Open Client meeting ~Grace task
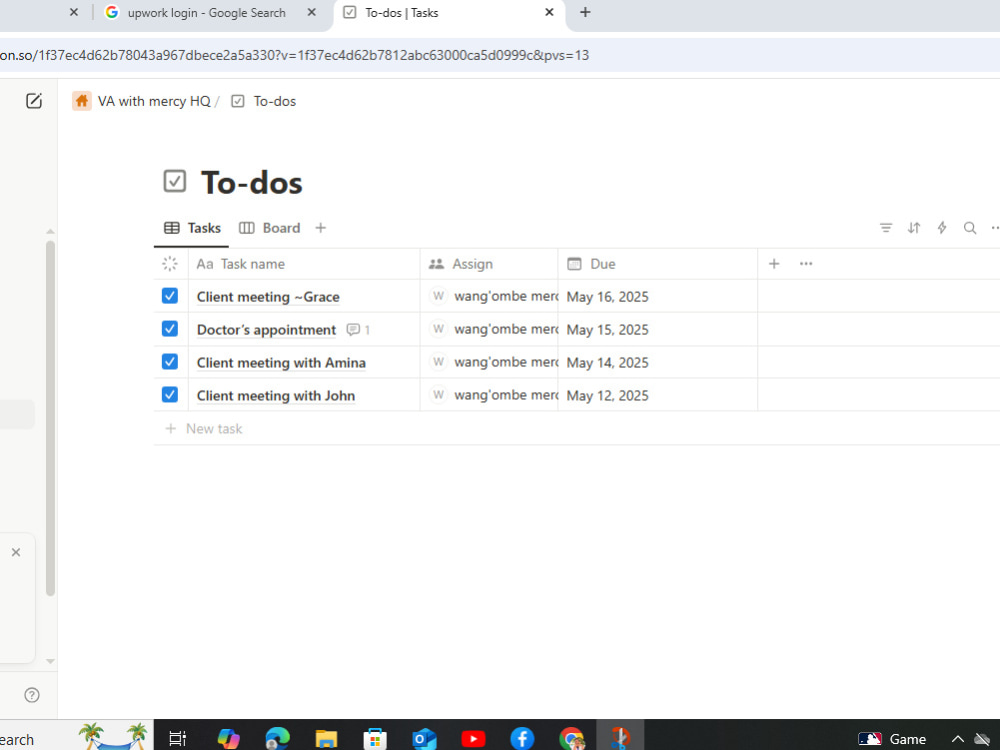1000x750 pixels. point(268,297)
